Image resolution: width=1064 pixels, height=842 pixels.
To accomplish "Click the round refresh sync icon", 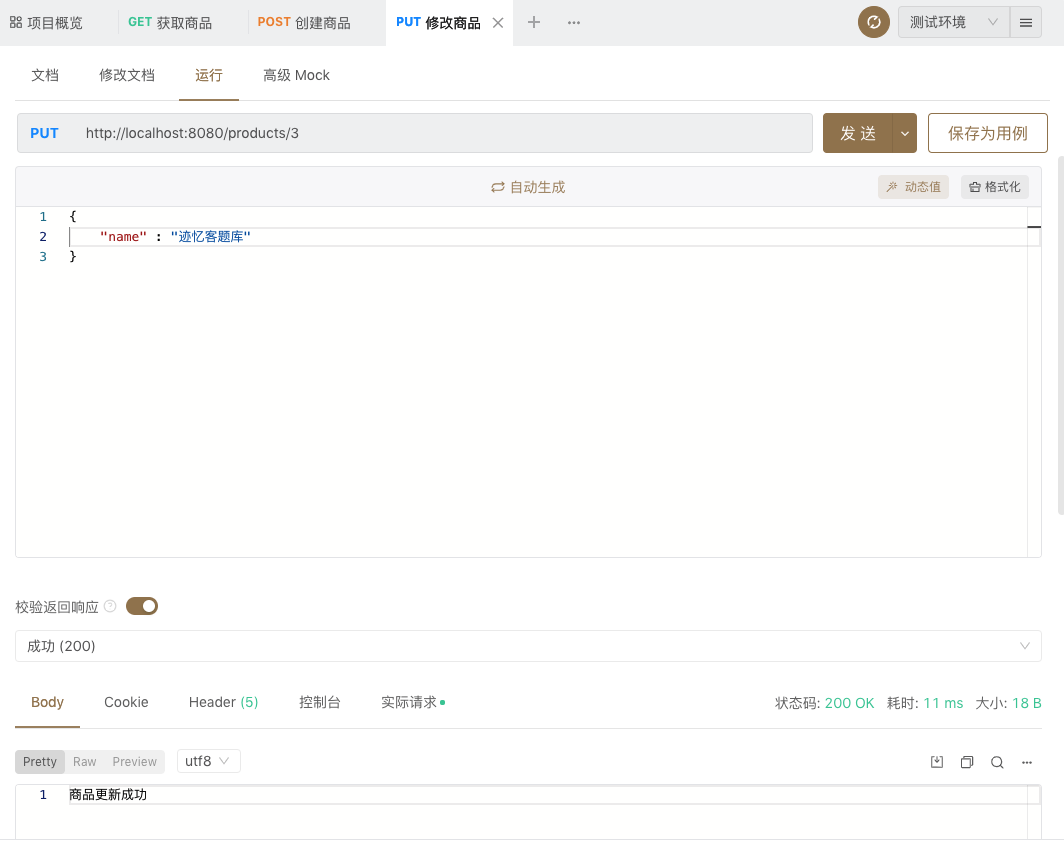I will click(x=873, y=22).
